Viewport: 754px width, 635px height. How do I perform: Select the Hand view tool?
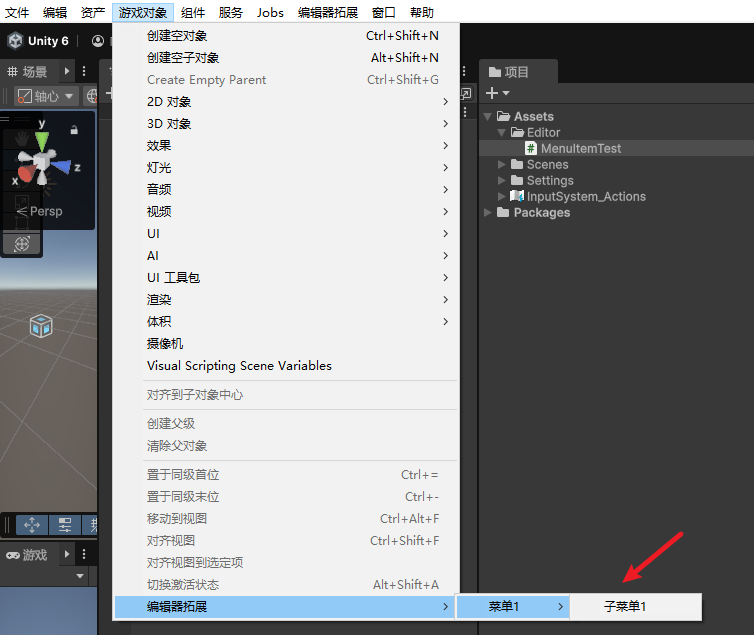pyautogui.click(x=21, y=138)
